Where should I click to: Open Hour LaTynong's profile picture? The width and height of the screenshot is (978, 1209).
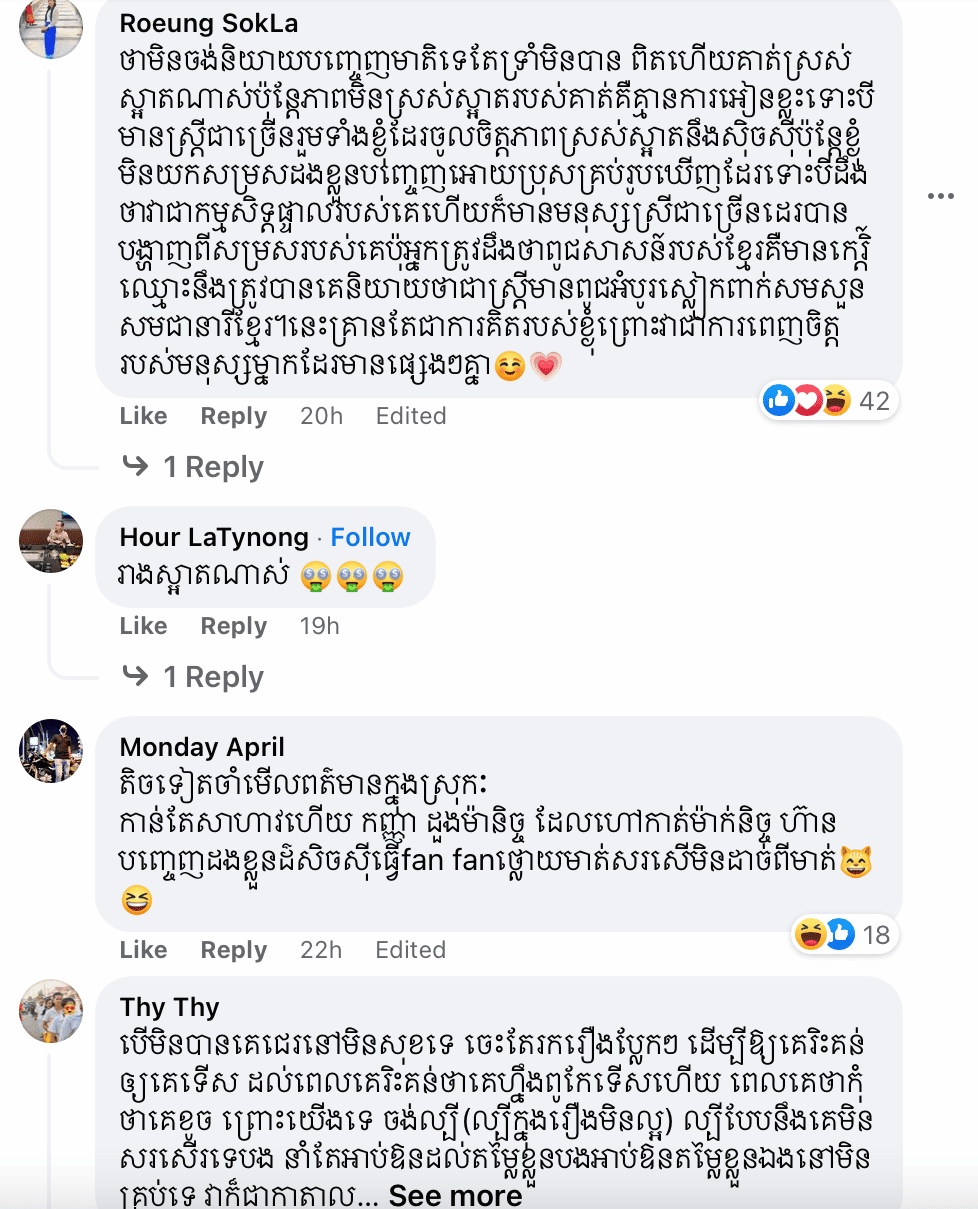click(50, 540)
